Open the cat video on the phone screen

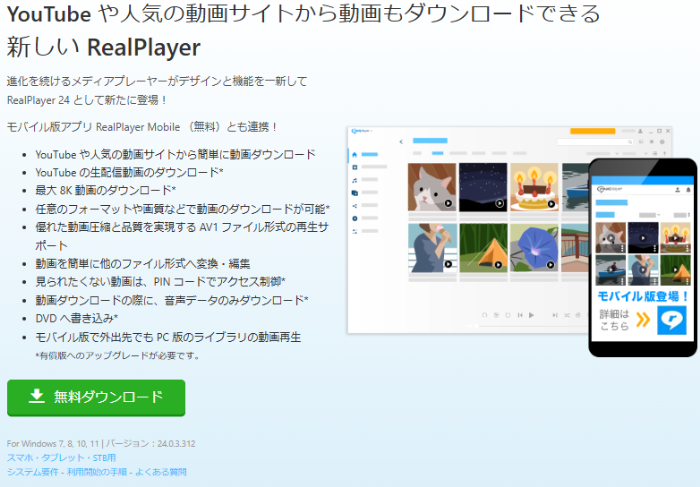pos(611,237)
